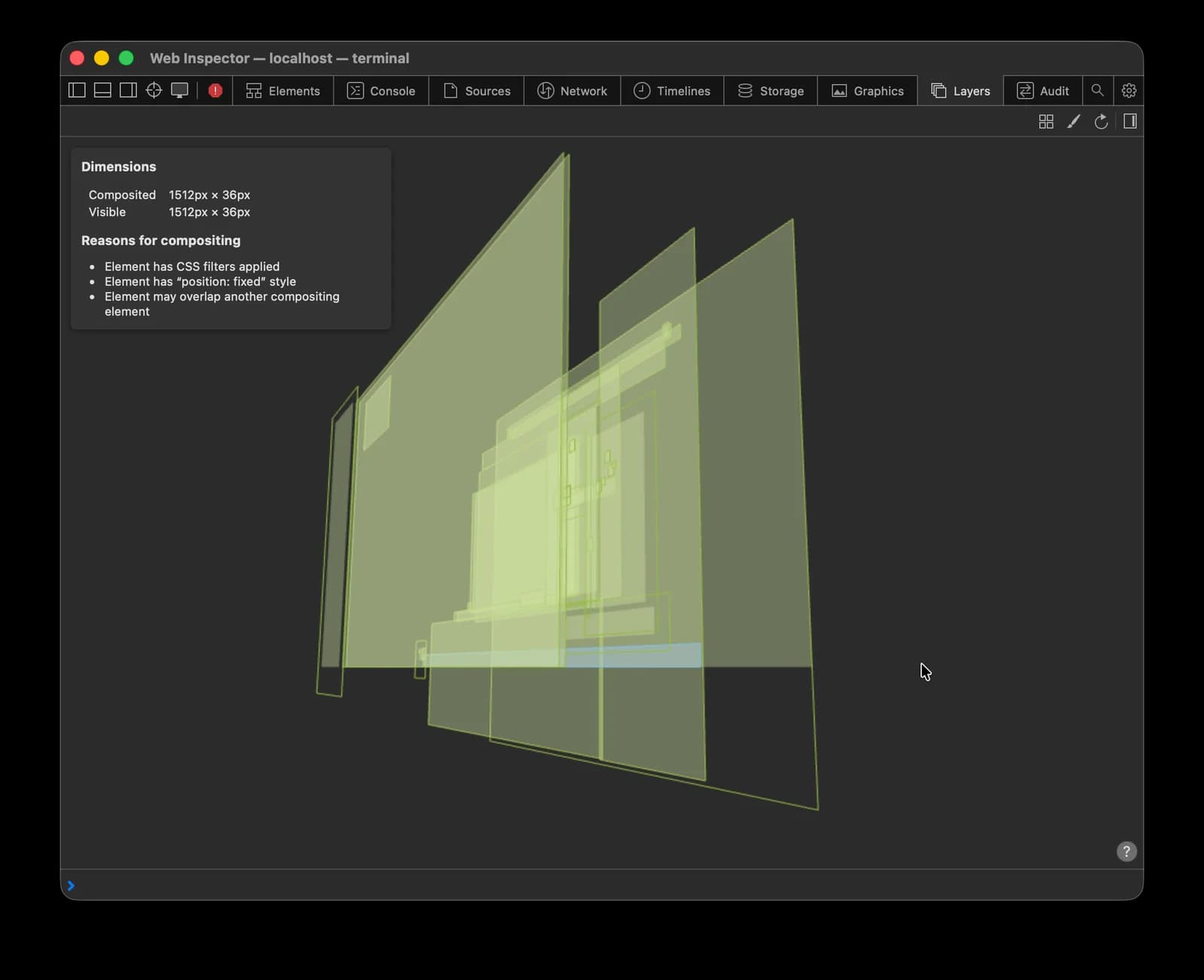
Task: Open Web Inspector settings gear
Action: 1129,90
